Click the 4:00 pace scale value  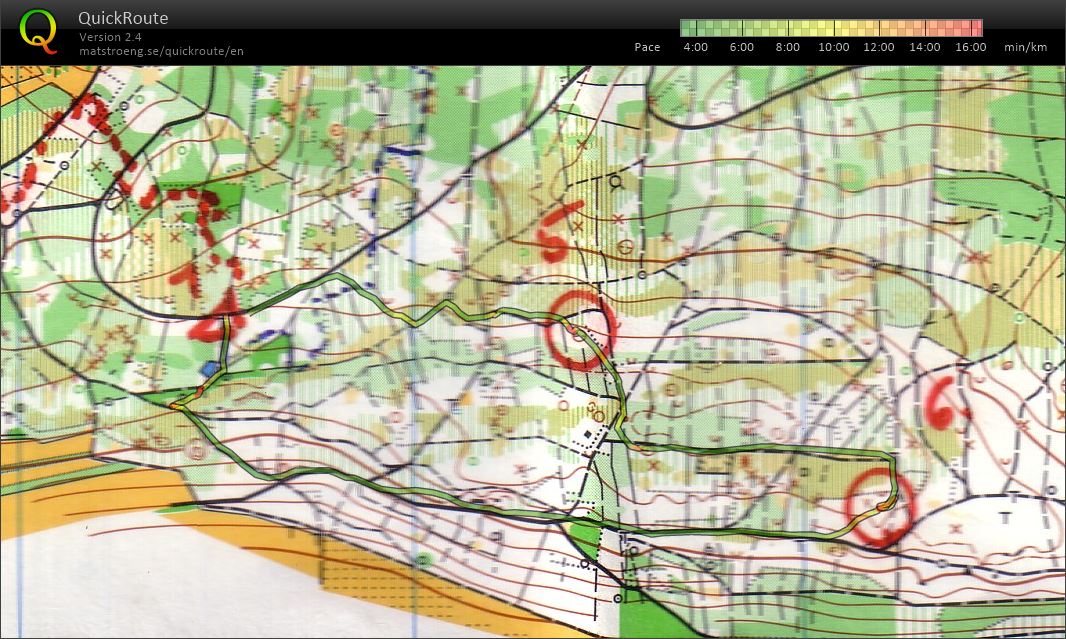coord(695,47)
